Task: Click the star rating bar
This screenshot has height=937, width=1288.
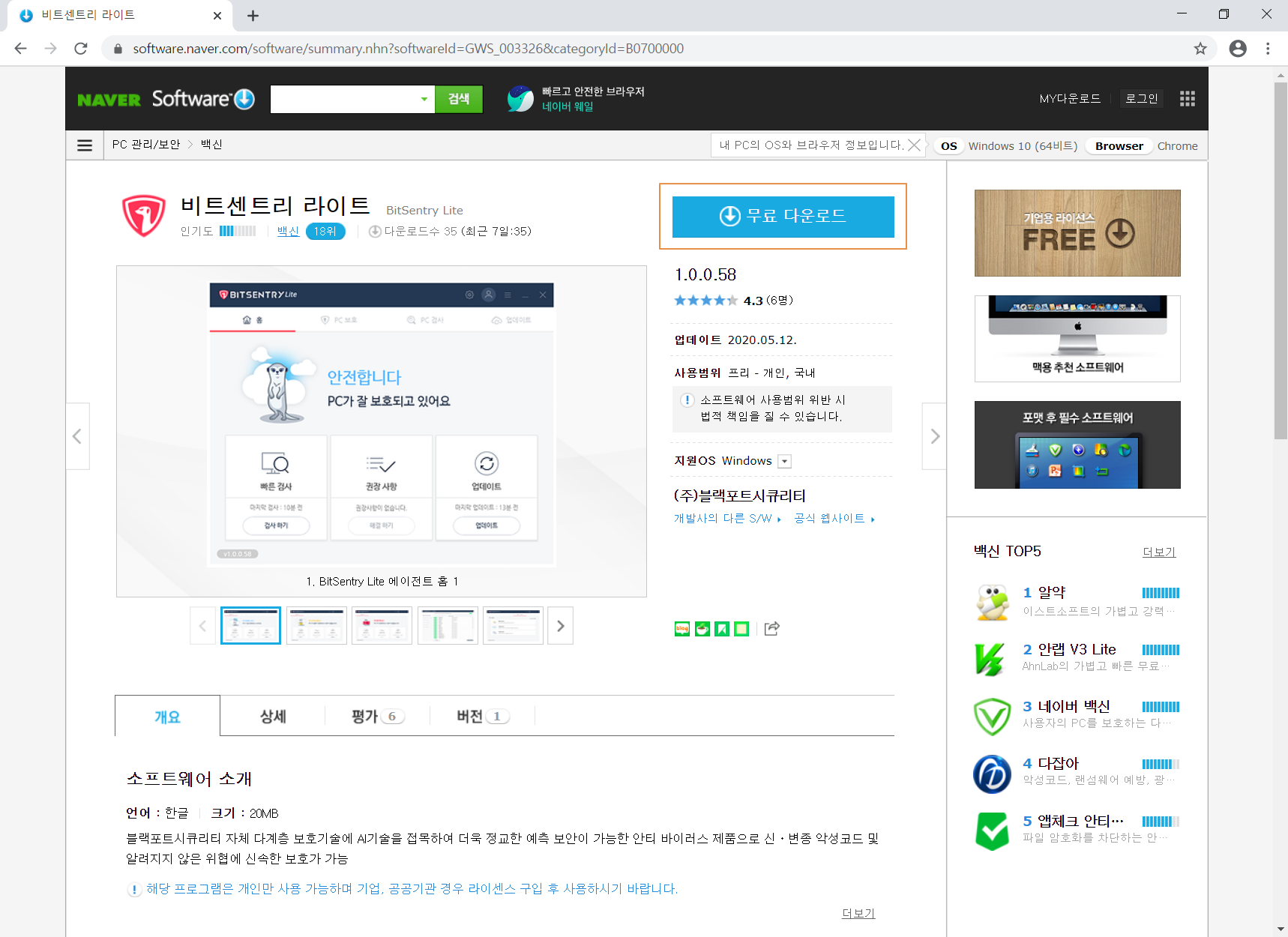Action: pyautogui.click(x=705, y=301)
